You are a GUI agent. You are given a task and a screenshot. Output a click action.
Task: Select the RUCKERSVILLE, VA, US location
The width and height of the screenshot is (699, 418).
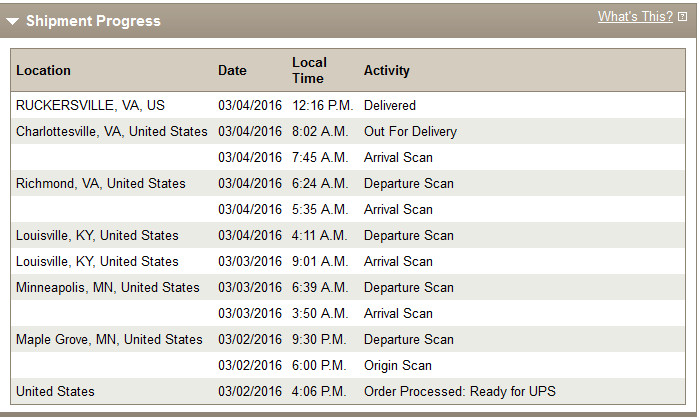(x=90, y=105)
